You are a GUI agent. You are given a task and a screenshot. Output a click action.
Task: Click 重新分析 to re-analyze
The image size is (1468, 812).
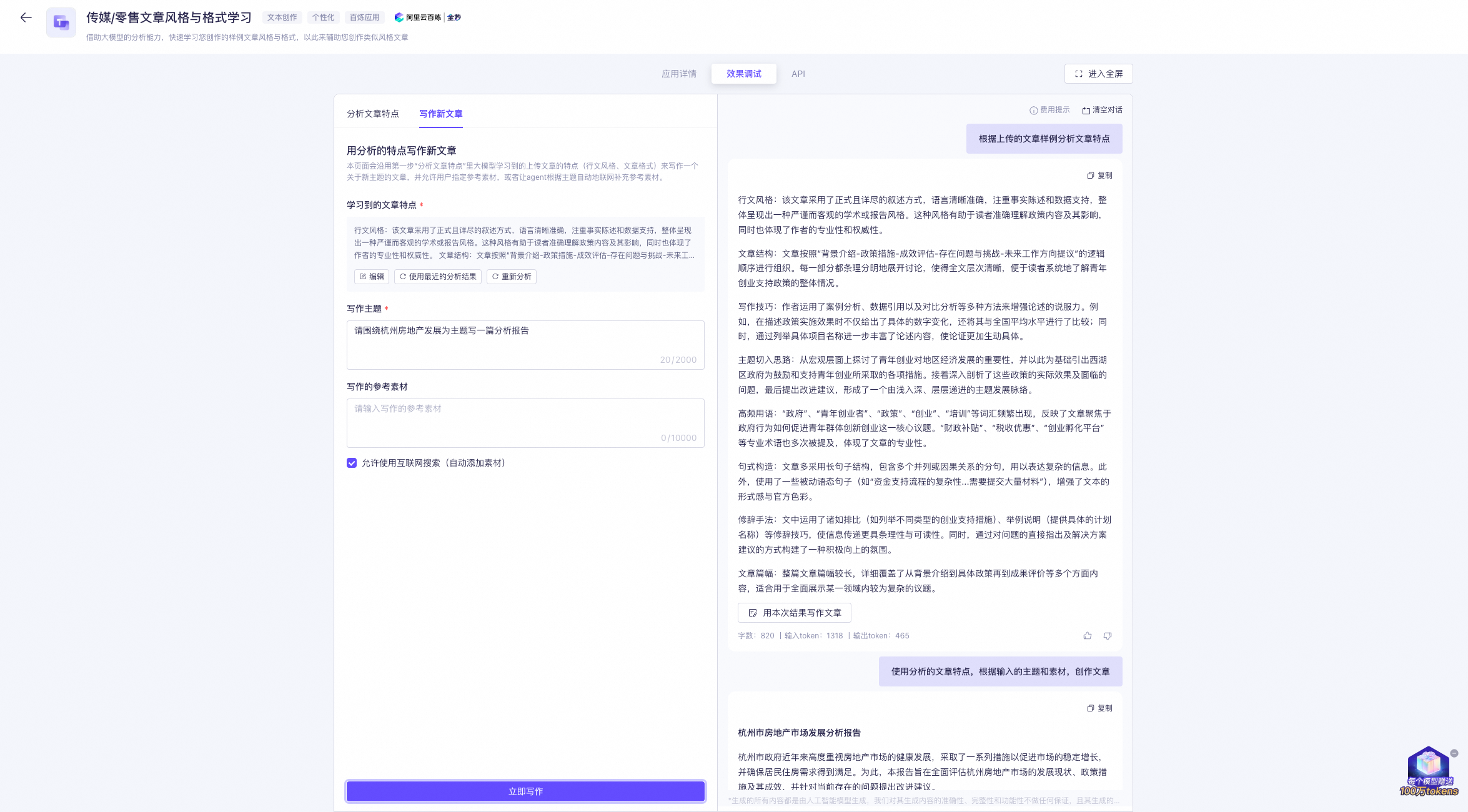point(512,277)
